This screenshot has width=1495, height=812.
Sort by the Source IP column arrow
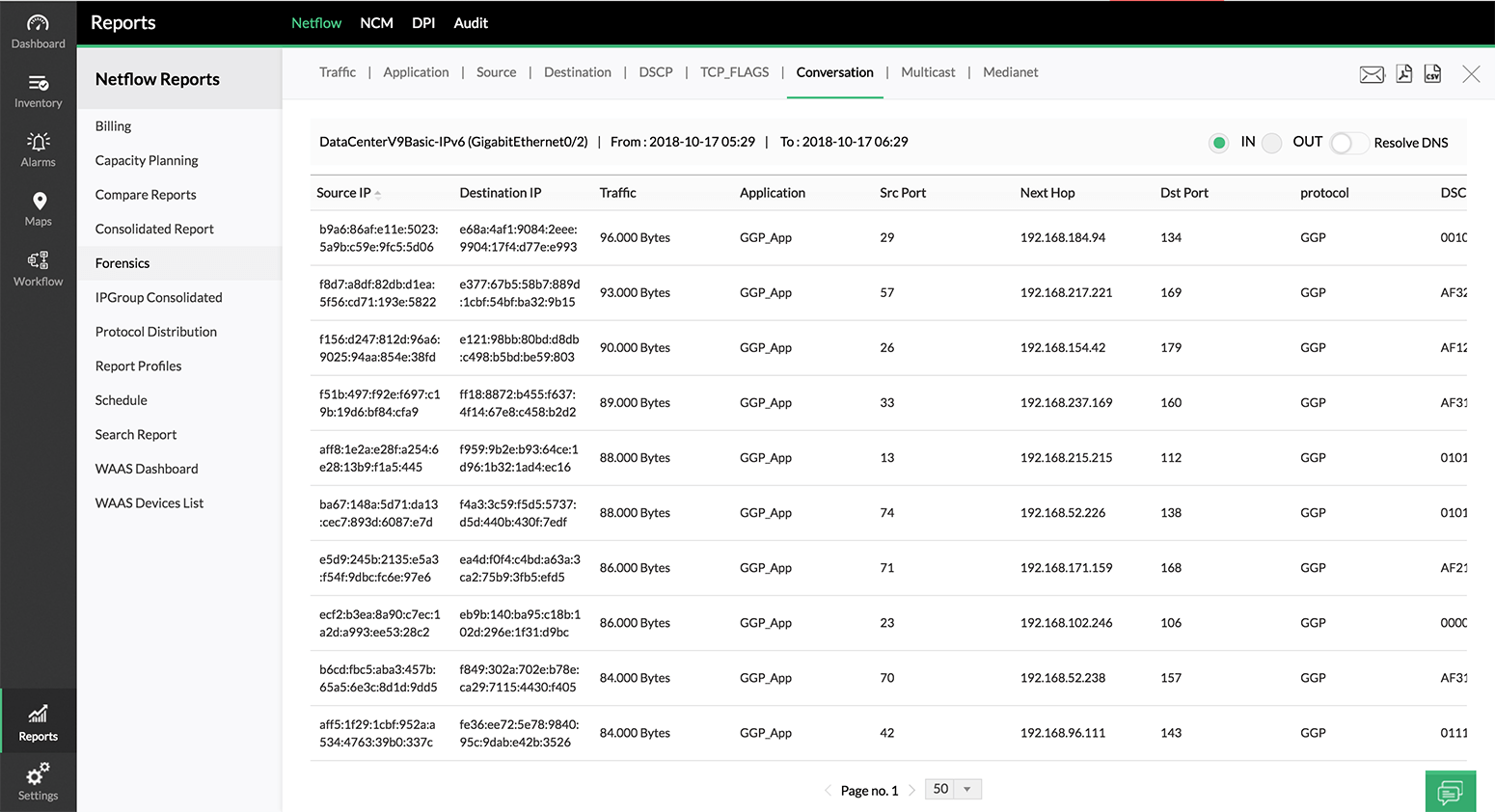coord(378,194)
